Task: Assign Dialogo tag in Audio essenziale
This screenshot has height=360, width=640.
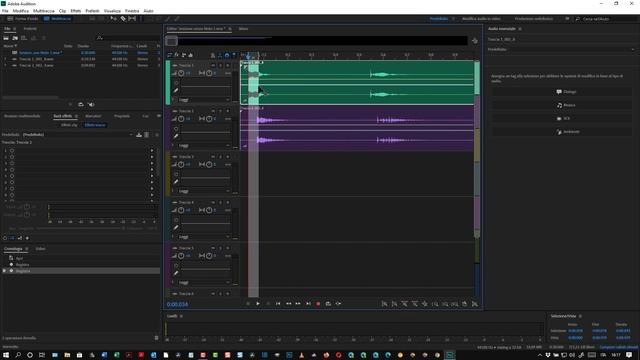Action: 562,92
